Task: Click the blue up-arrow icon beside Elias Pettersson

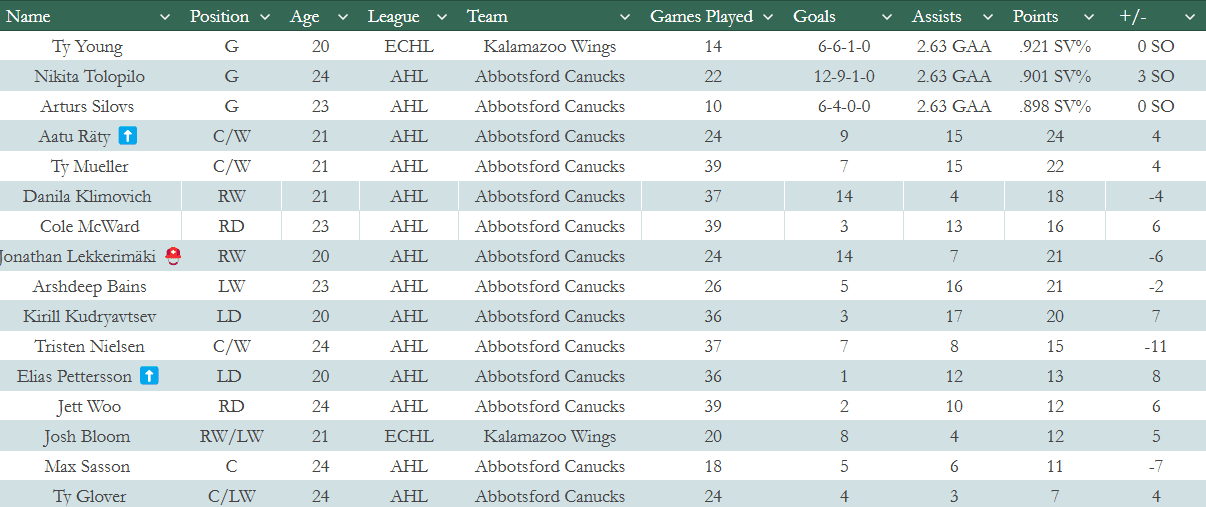Action: (x=149, y=376)
